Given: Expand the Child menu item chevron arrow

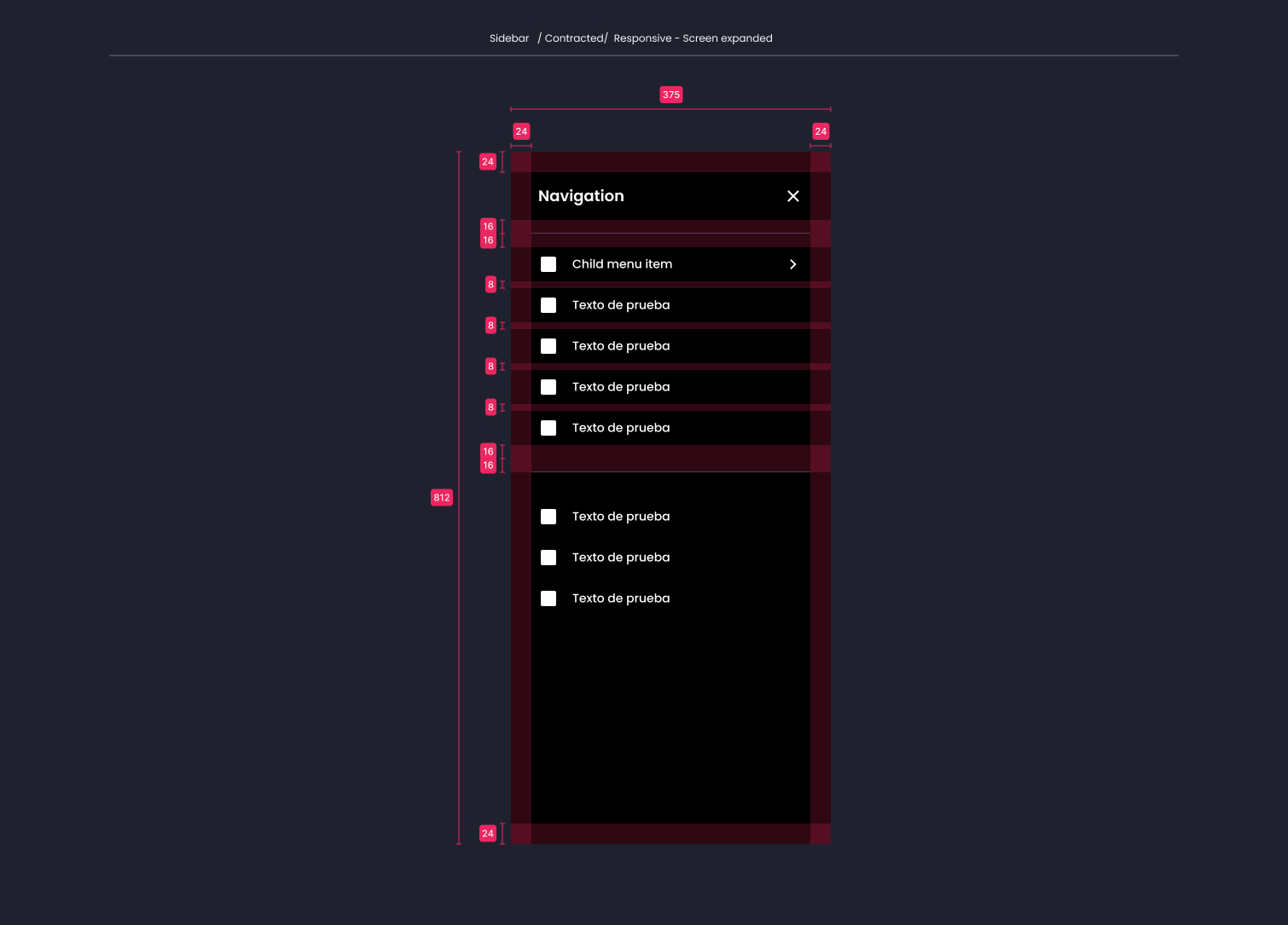Looking at the screenshot, I should 793,264.
